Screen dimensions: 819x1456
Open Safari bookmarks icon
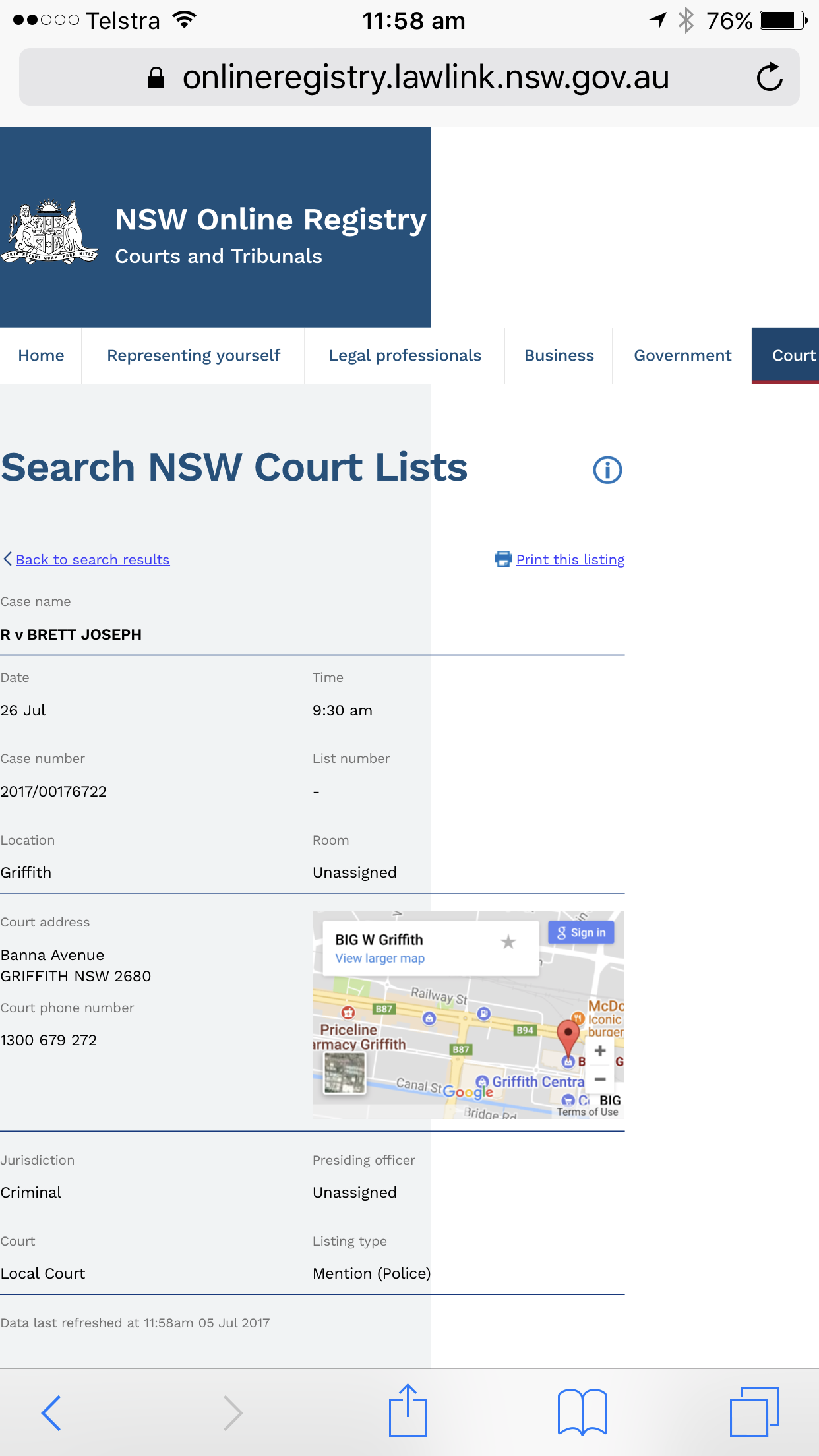tap(582, 1411)
